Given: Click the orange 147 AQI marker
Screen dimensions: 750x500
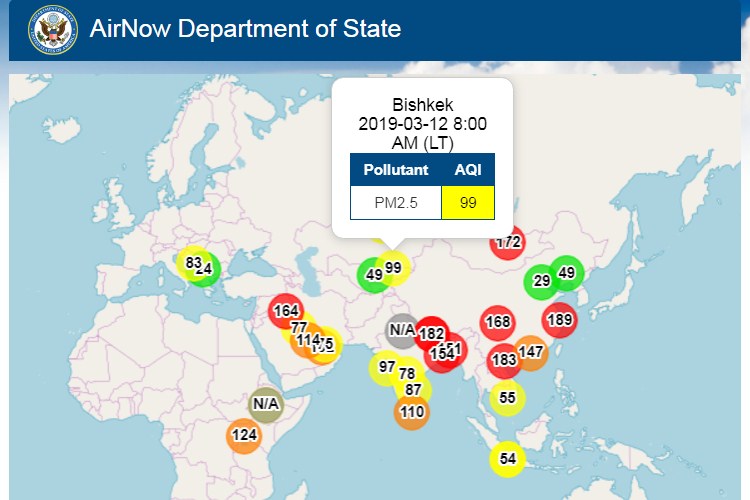Looking at the screenshot, I should 531,352.
